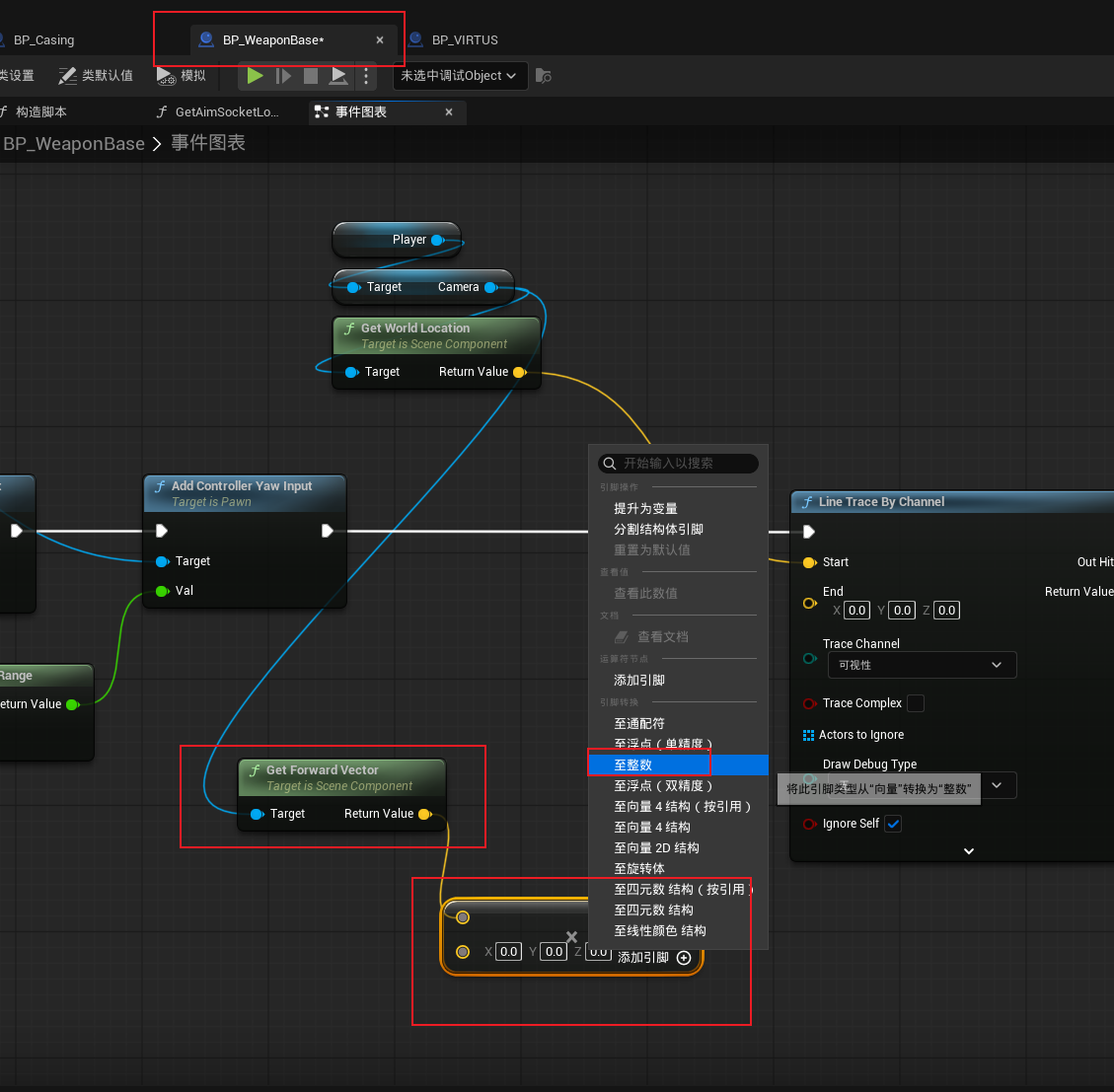Select the Line Trace By Channel node title
The height and width of the screenshot is (1092, 1114).
click(x=881, y=501)
